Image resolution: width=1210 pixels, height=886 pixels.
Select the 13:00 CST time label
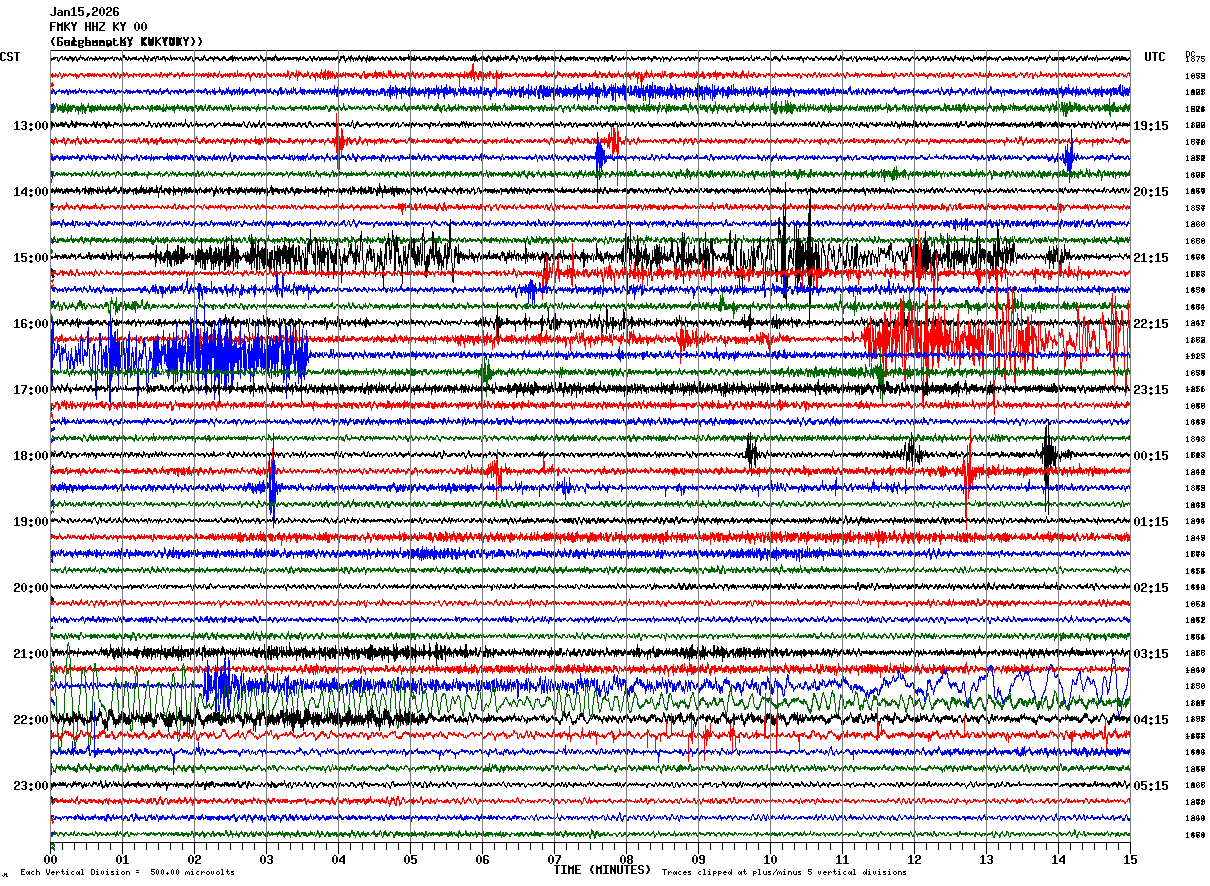(x=31, y=126)
